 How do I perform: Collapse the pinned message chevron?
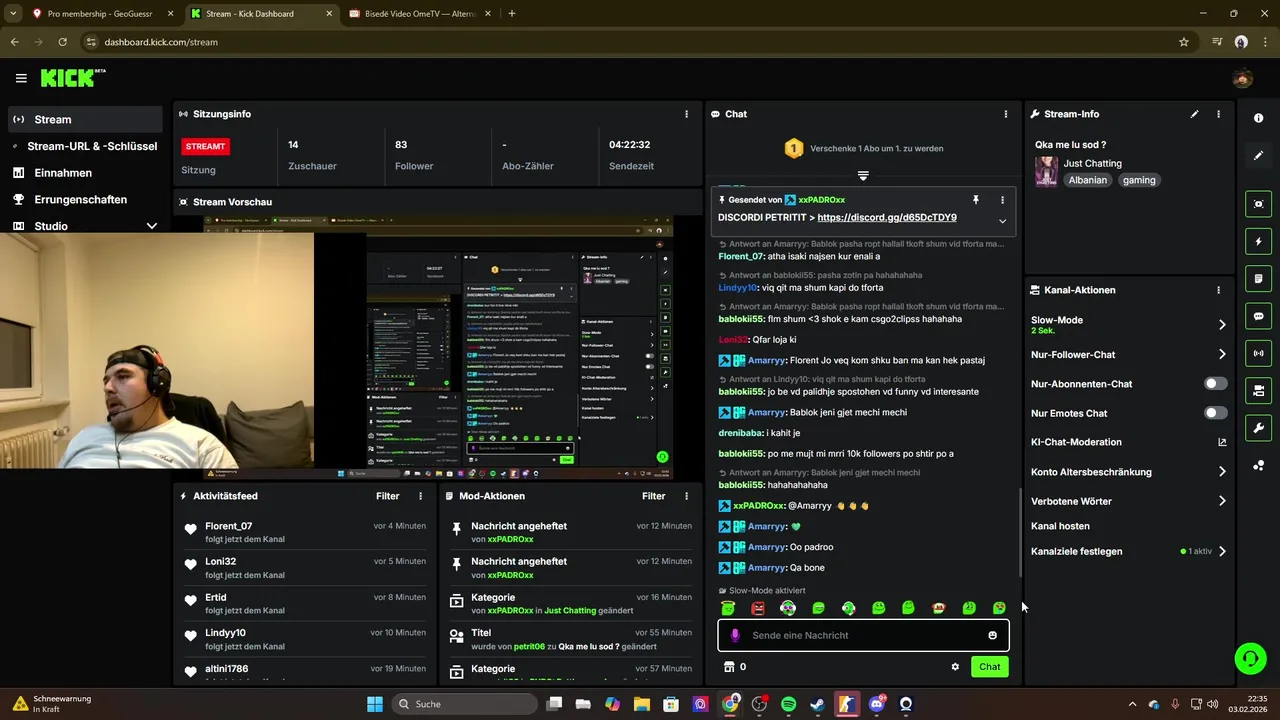[1002, 221]
